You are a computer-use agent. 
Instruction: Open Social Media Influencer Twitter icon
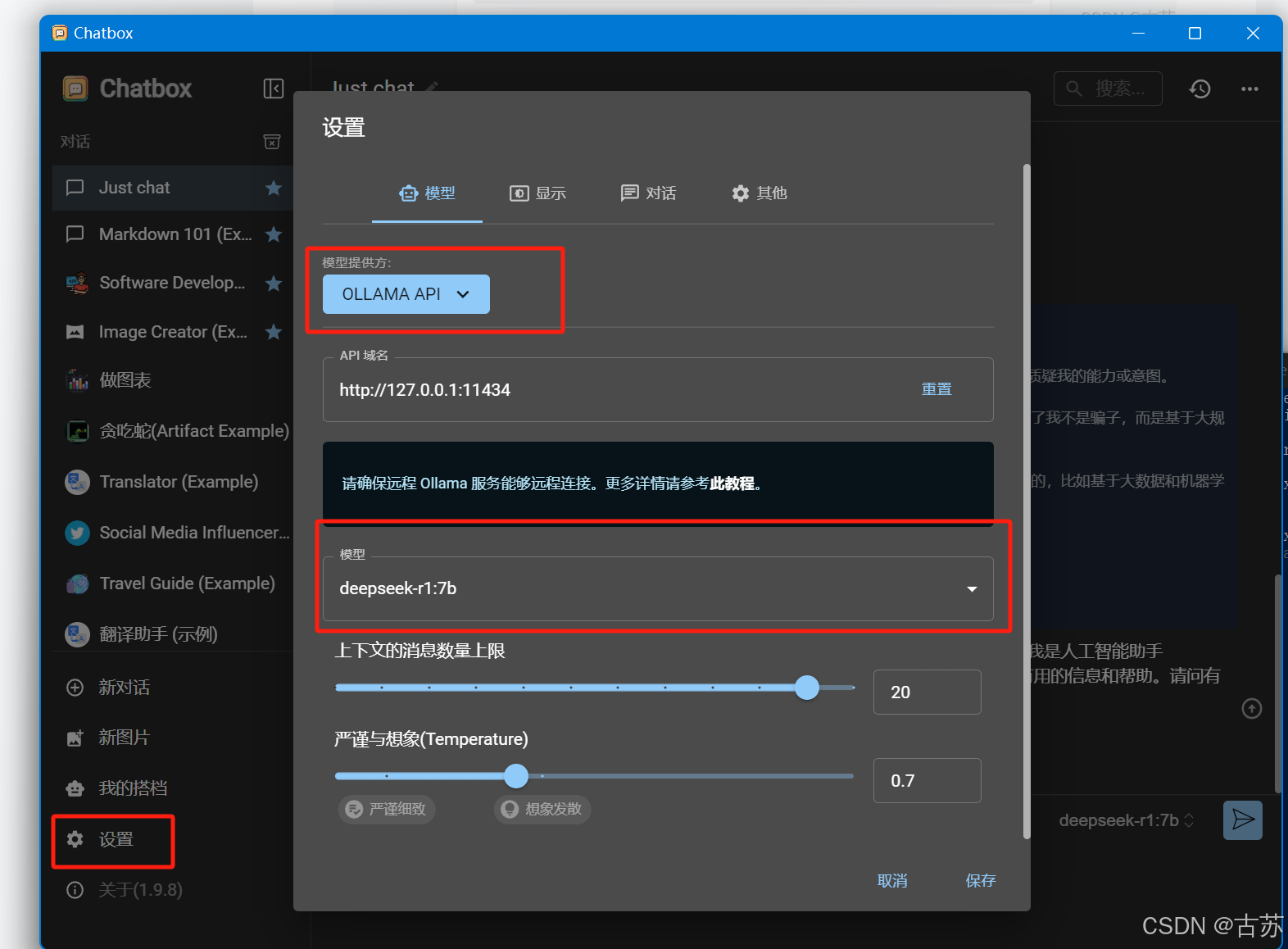click(x=77, y=533)
